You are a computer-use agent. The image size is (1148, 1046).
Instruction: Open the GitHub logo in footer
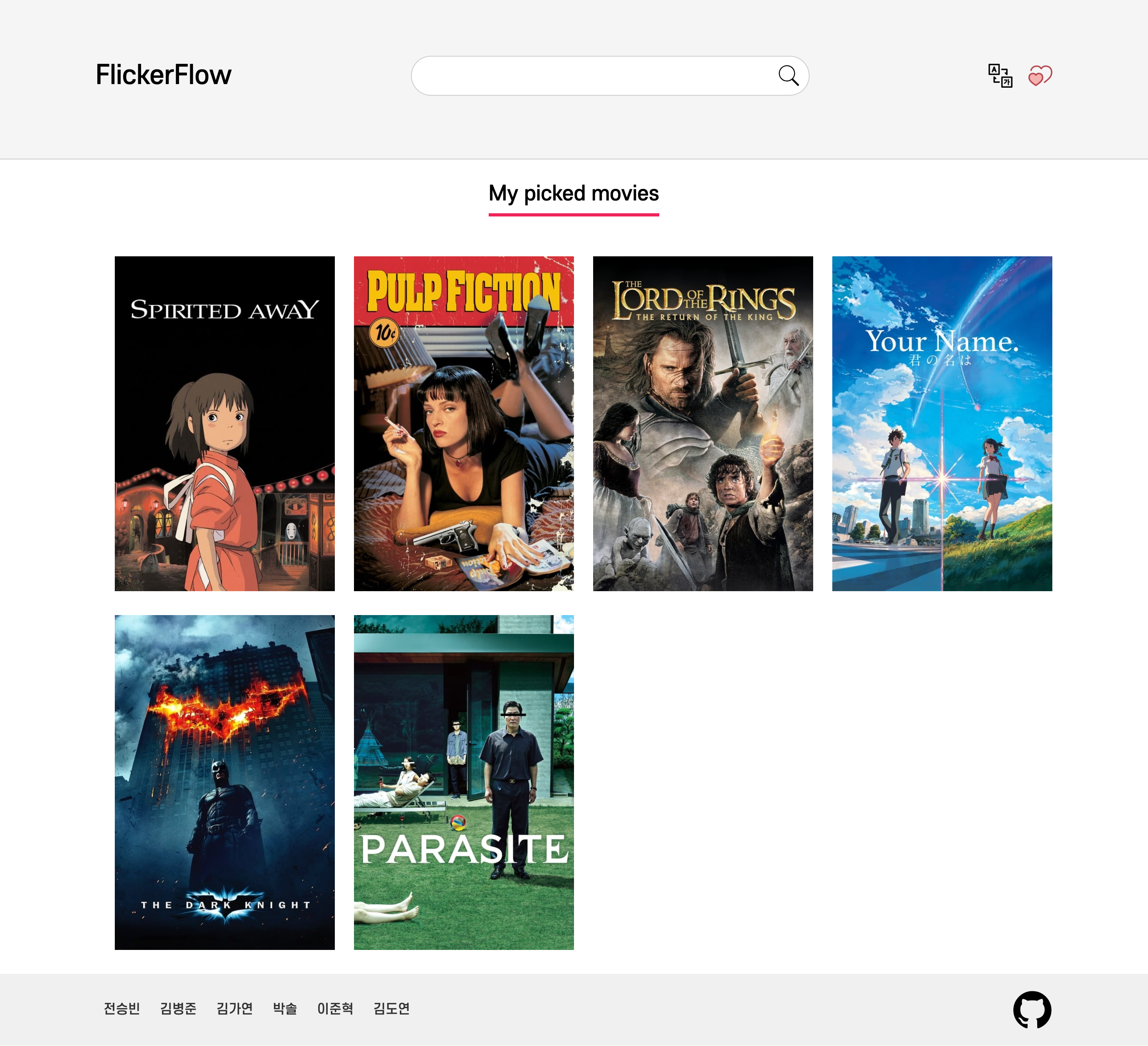pos(1032,1010)
